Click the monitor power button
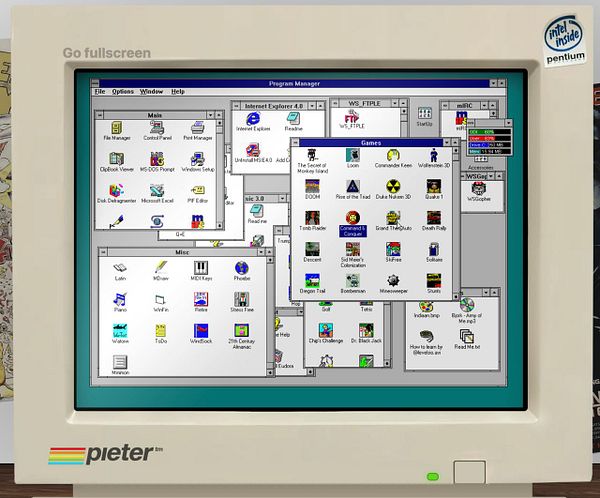The image size is (600, 498). click(470, 472)
